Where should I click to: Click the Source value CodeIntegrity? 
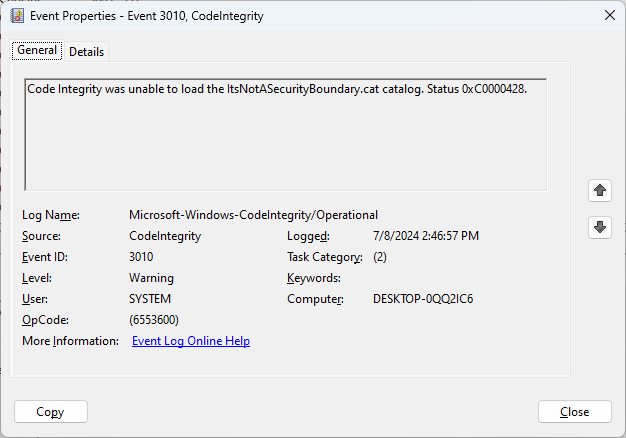[165, 236]
